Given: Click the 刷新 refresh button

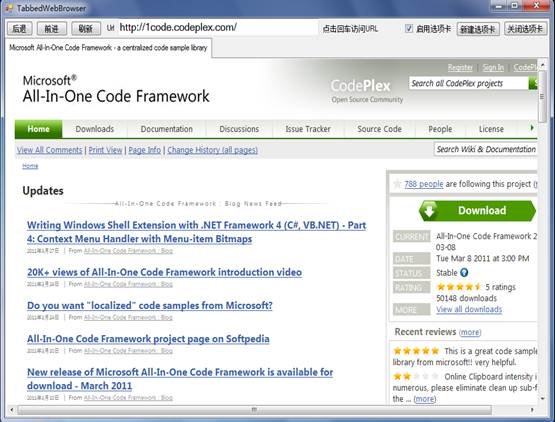Looking at the screenshot, I should [x=86, y=29].
